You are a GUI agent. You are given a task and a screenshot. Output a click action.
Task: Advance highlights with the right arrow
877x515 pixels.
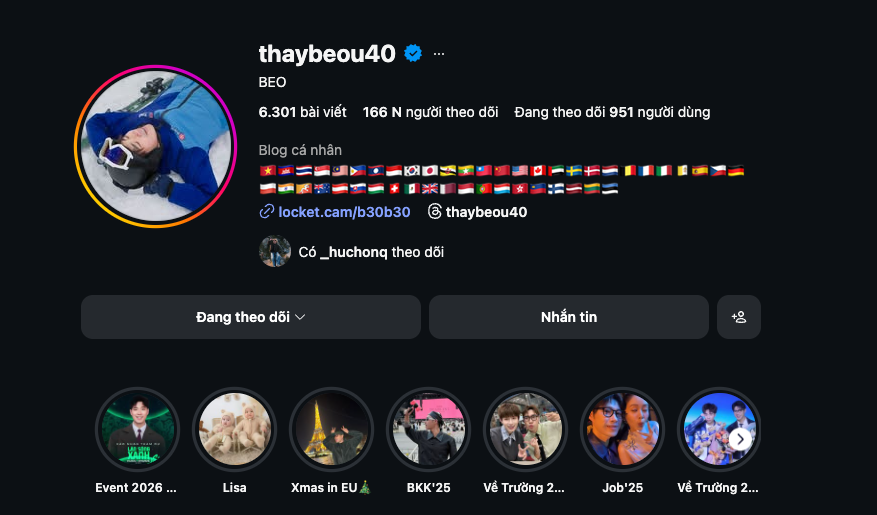pos(740,439)
